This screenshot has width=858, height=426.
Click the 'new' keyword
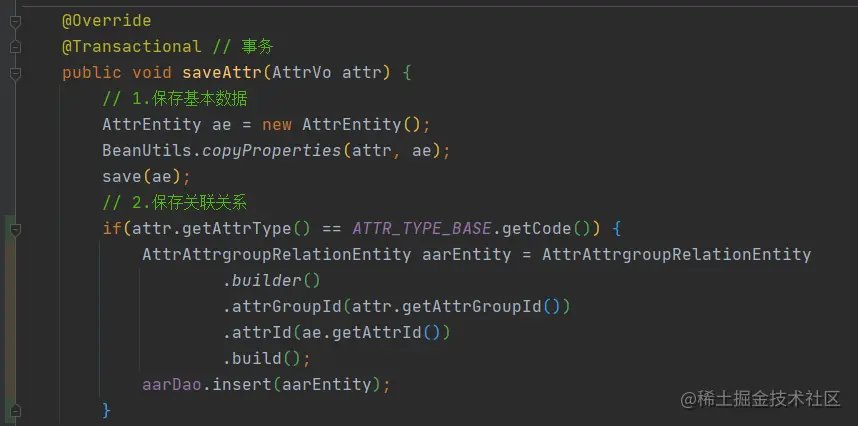(x=277, y=125)
